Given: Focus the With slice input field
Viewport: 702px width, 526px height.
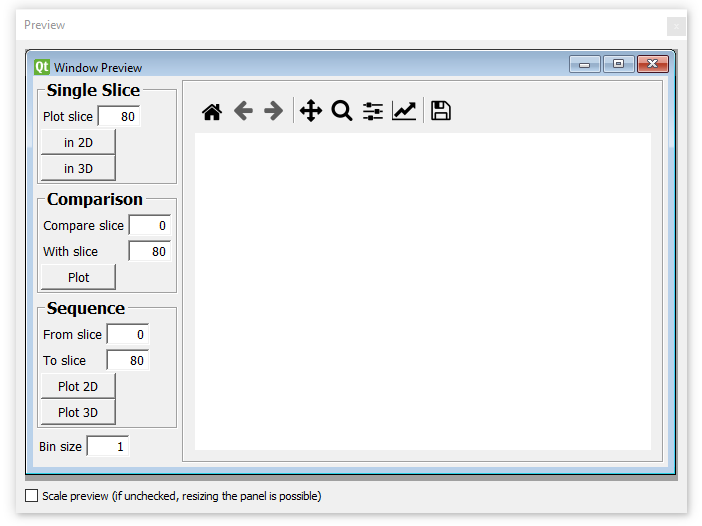Looking at the screenshot, I should (x=149, y=252).
